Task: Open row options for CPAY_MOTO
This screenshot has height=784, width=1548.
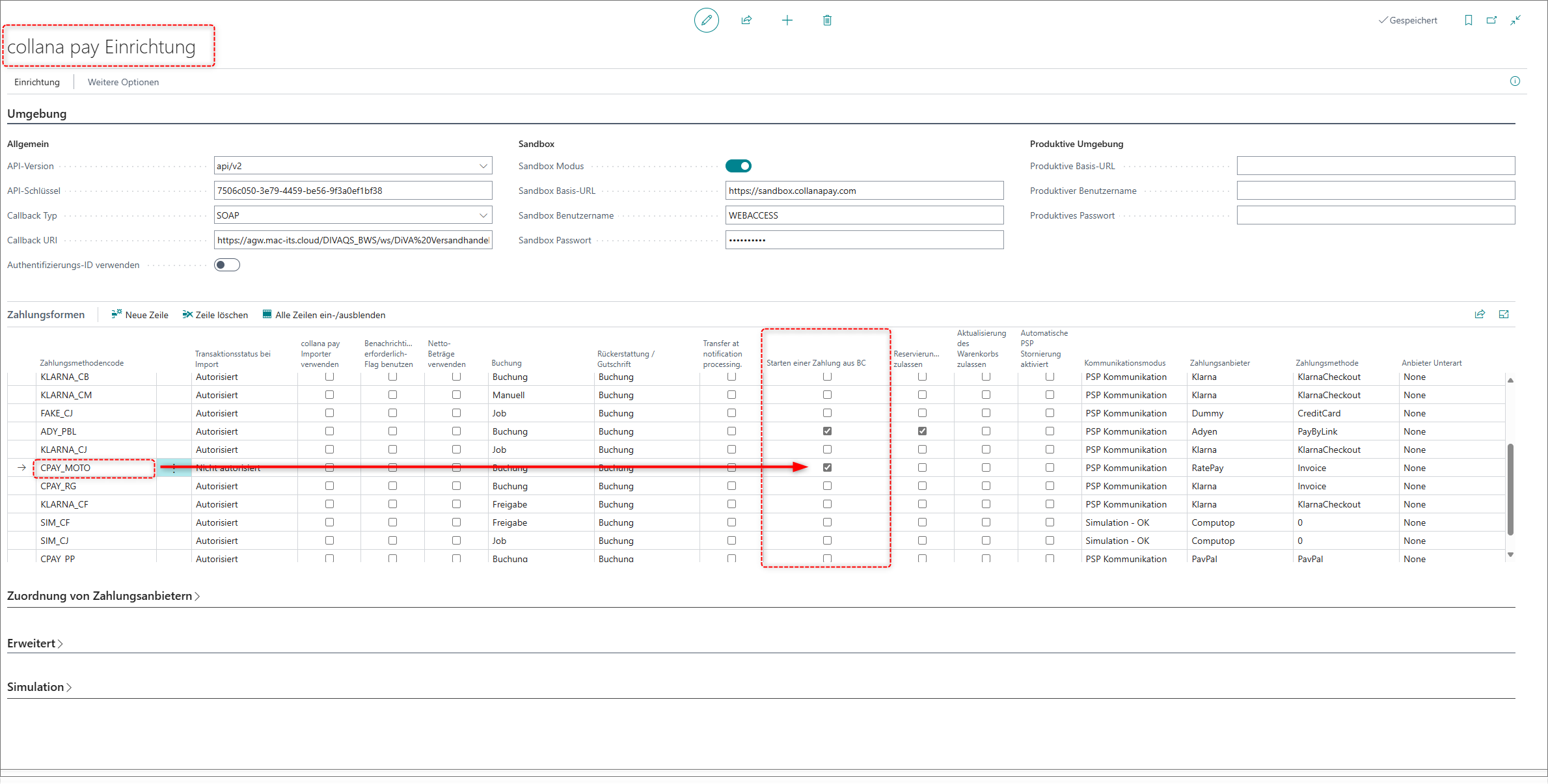Action: 174,468
